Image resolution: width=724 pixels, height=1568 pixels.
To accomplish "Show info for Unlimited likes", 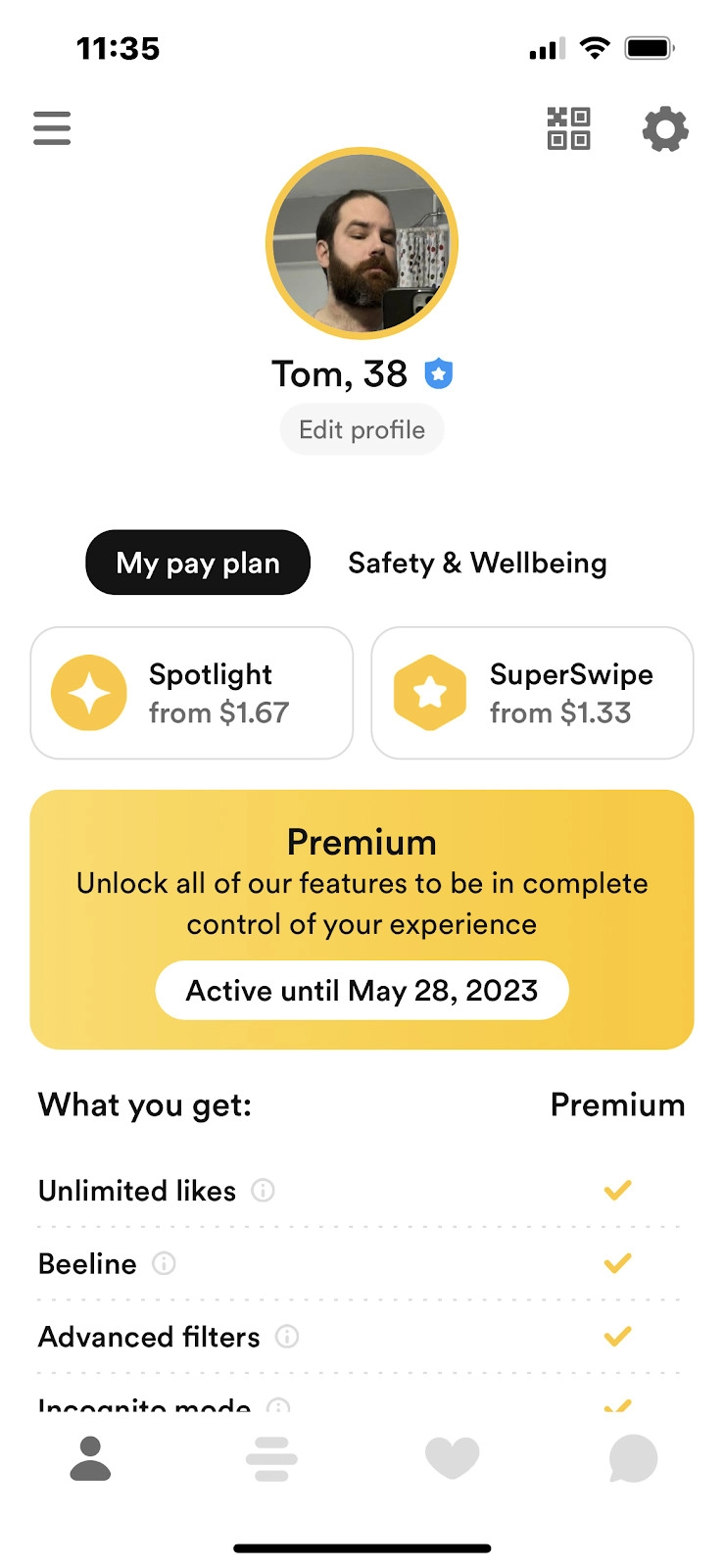I will [x=263, y=1191].
